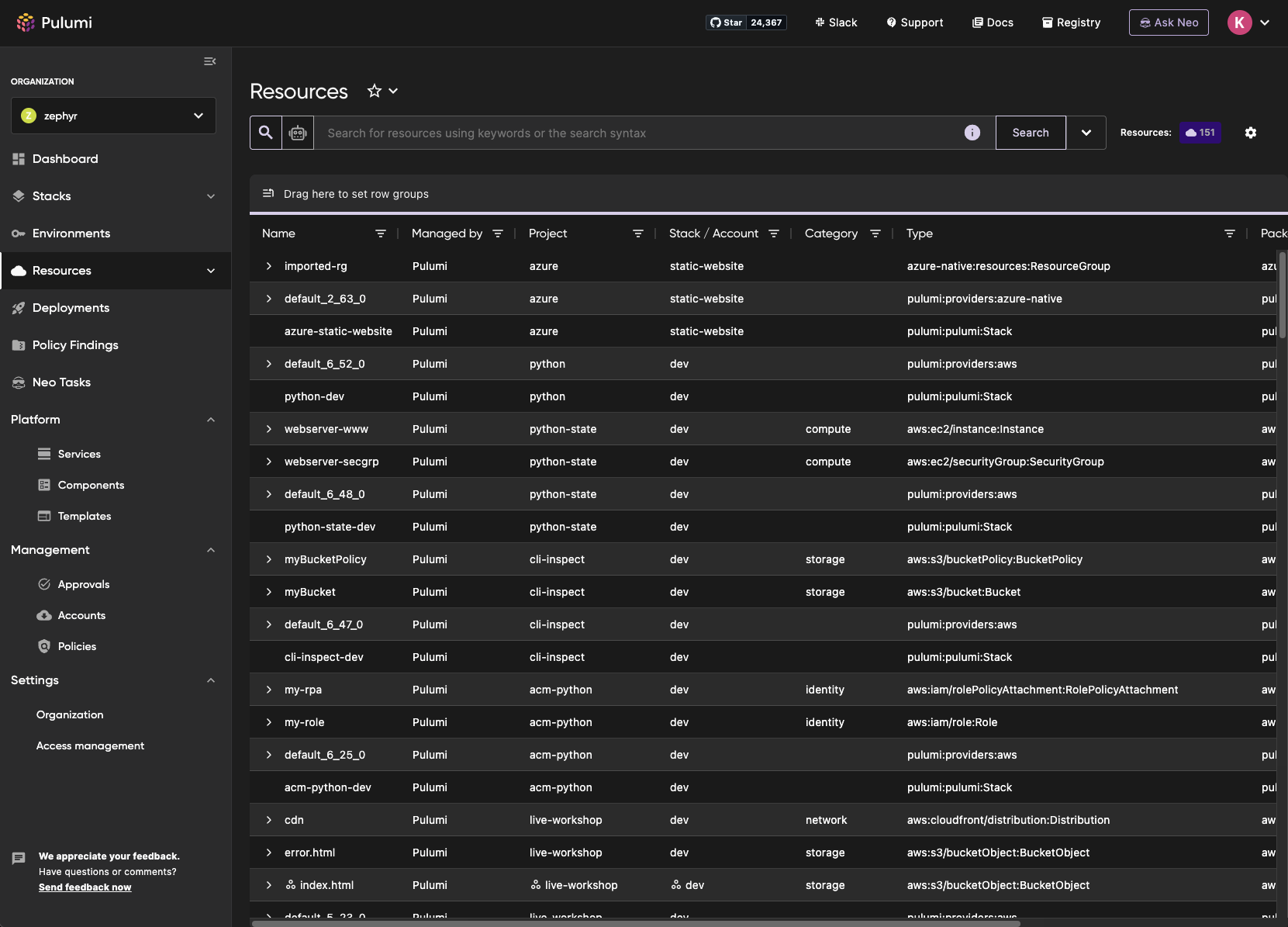Click the search syntax info icon

click(972, 133)
